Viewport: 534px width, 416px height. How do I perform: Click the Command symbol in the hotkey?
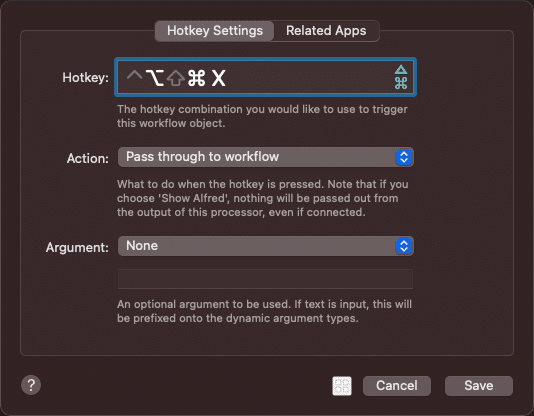[197, 78]
